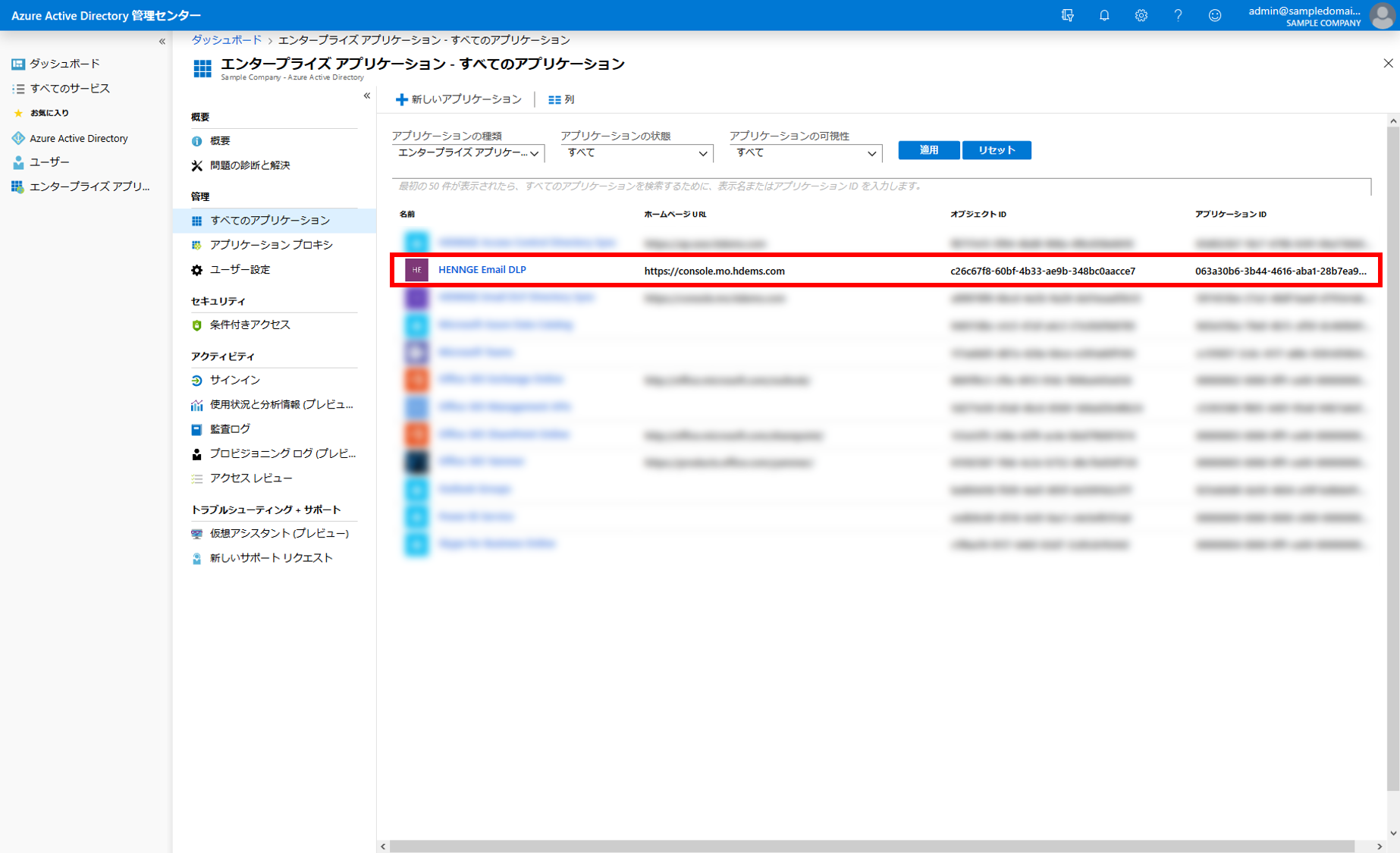The image size is (1400, 853).
Task: Sort by Object ID column header
Action: click(978, 215)
